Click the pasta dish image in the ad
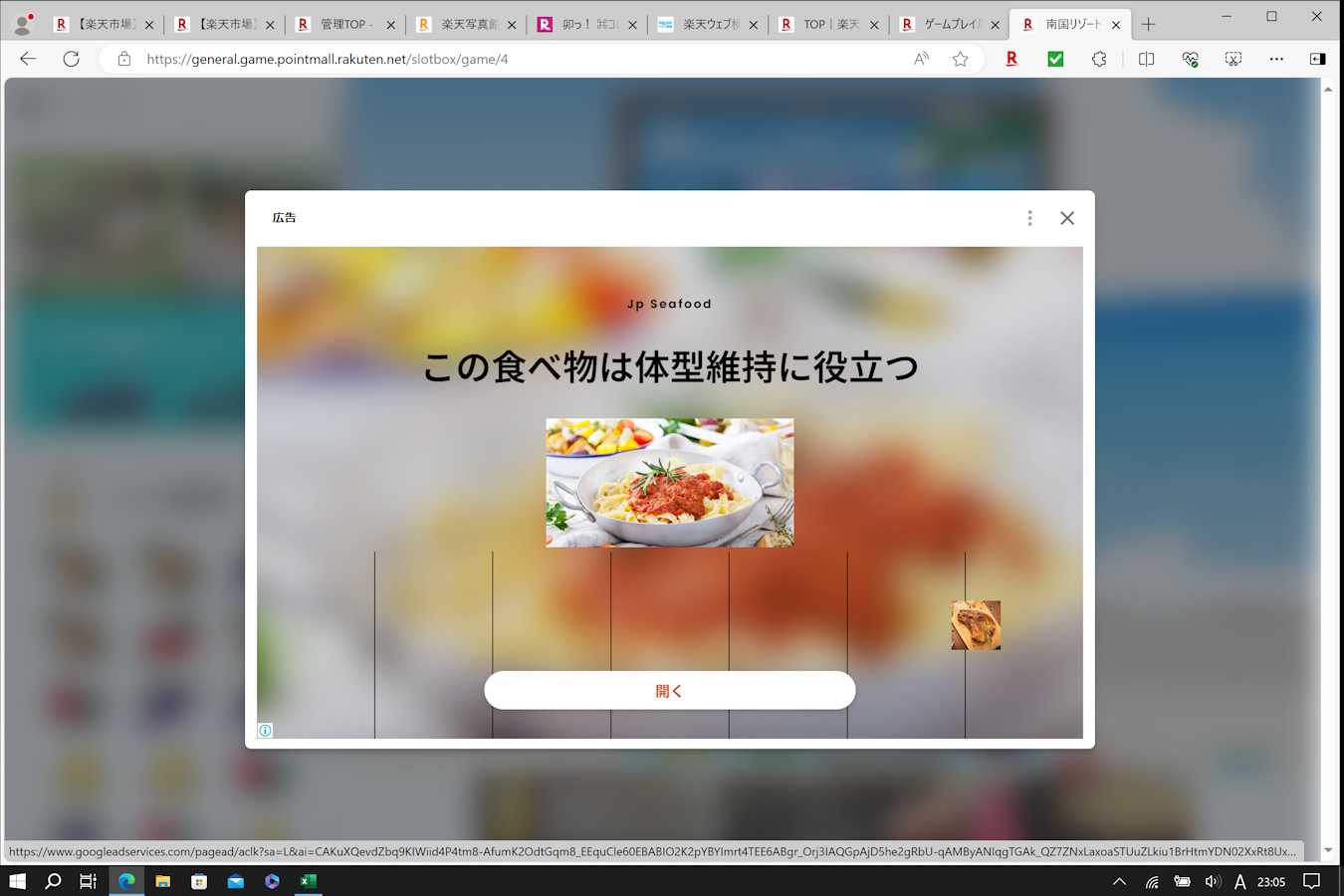The width and height of the screenshot is (1344, 896). tap(670, 483)
